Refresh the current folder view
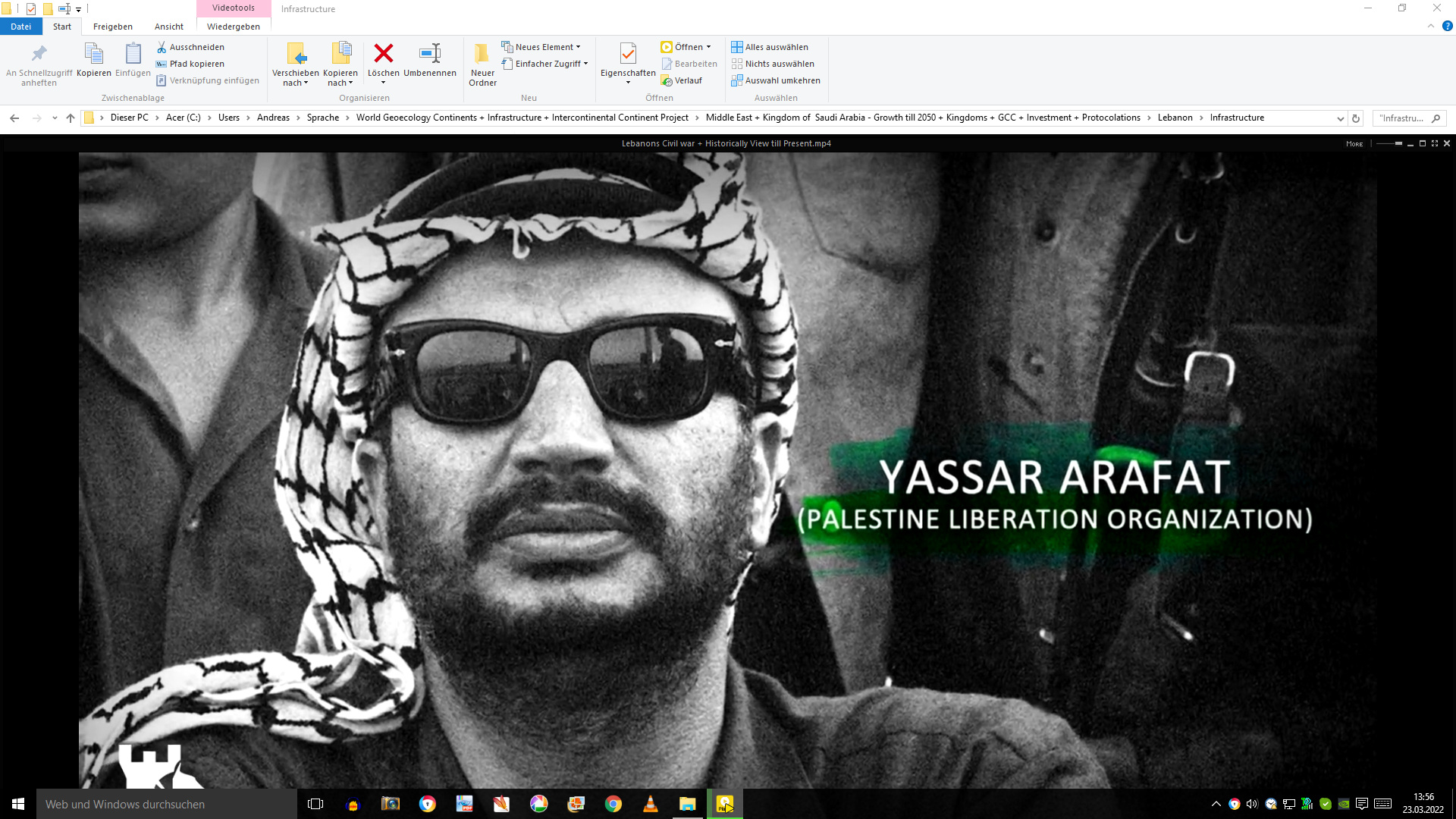Image resolution: width=1456 pixels, height=819 pixels. [1356, 118]
